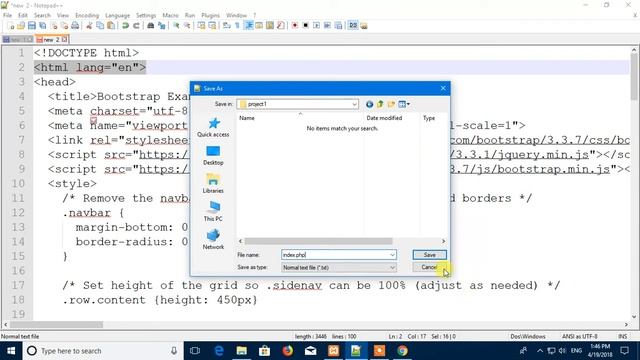Click the Save file toolbar icon

(31, 26)
